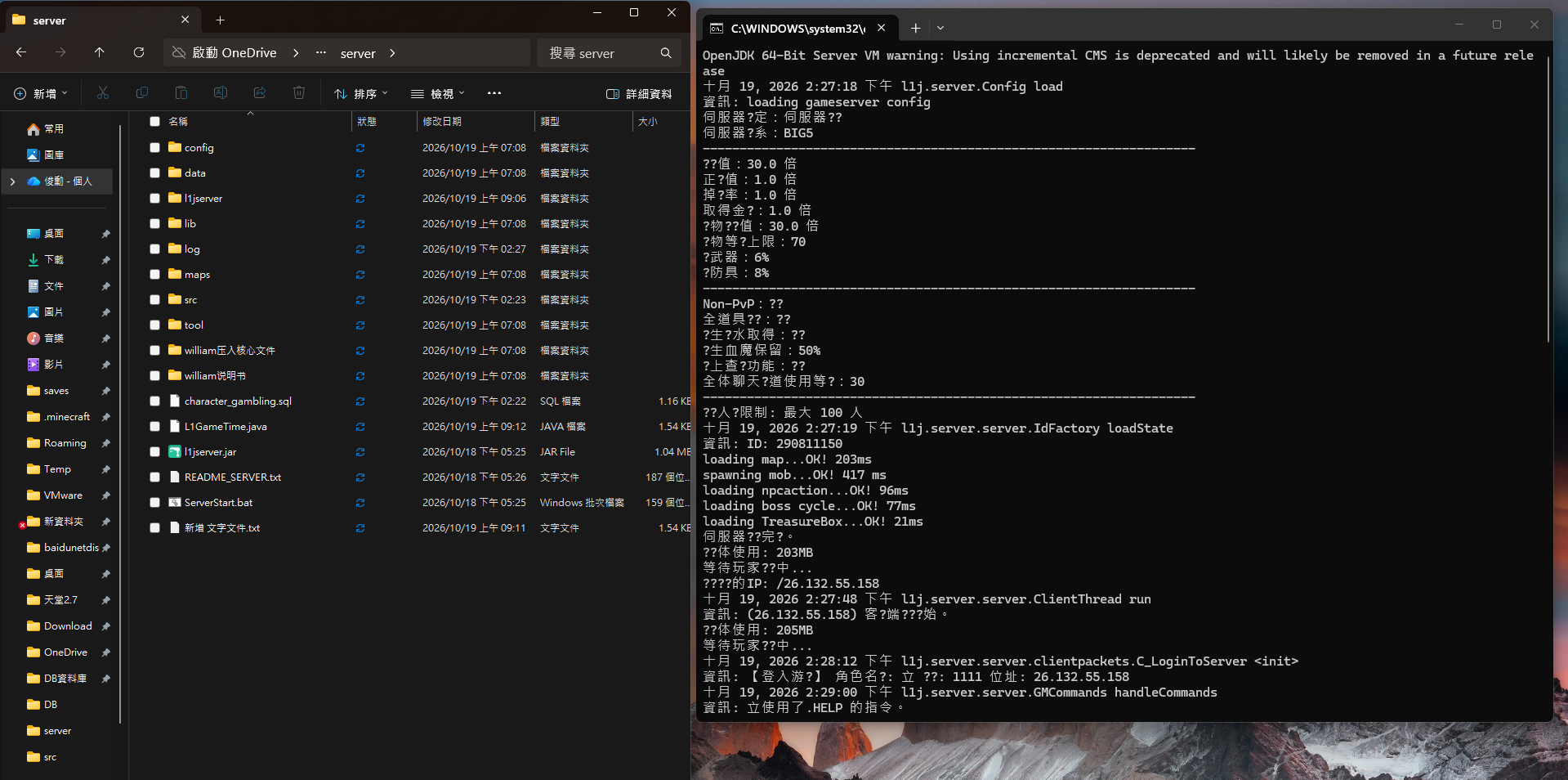Open the 排序 (Sort) dropdown
1568x780 pixels.
tap(361, 93)
